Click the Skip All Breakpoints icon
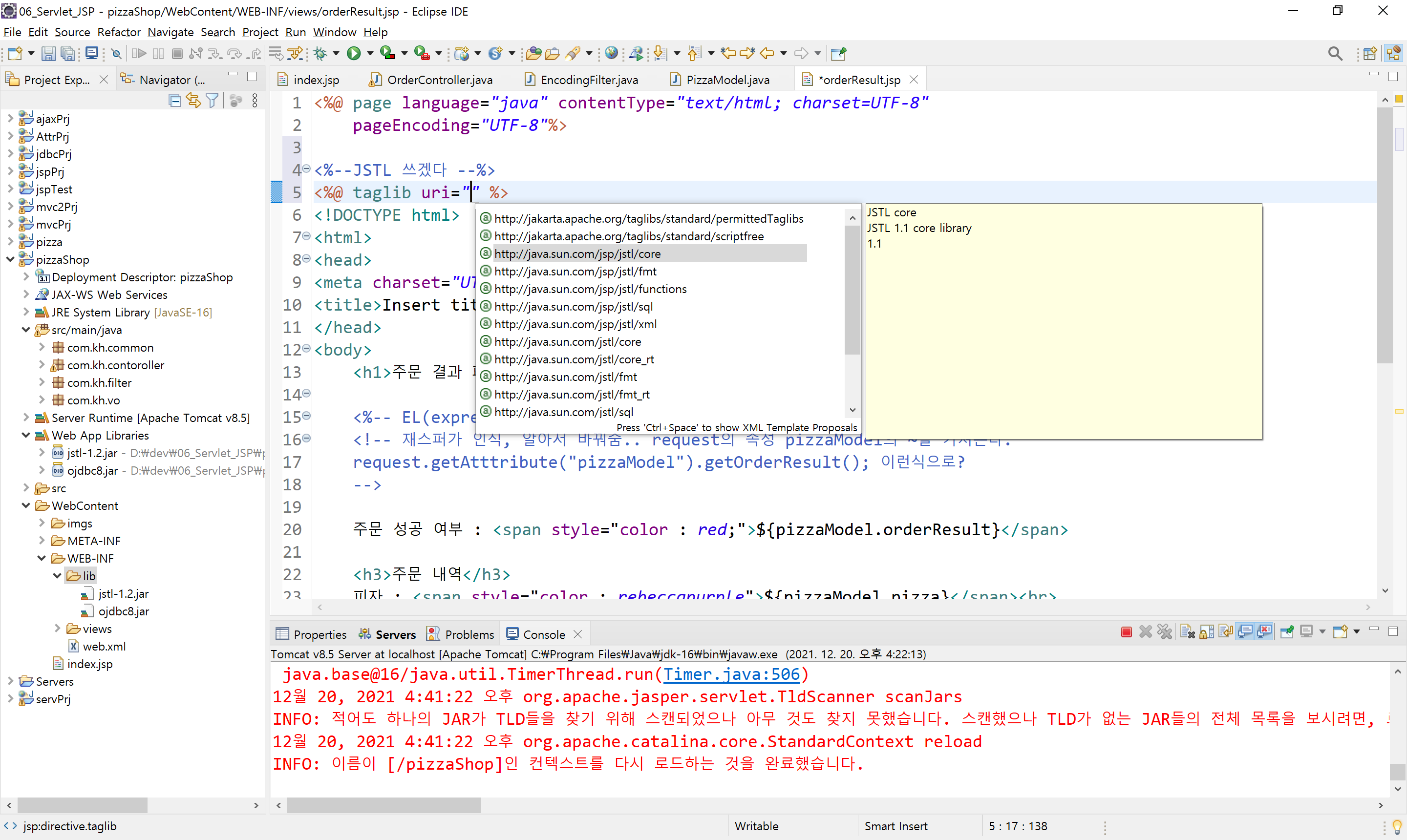This screenshot has width=1407, height=840. point(116,53)
